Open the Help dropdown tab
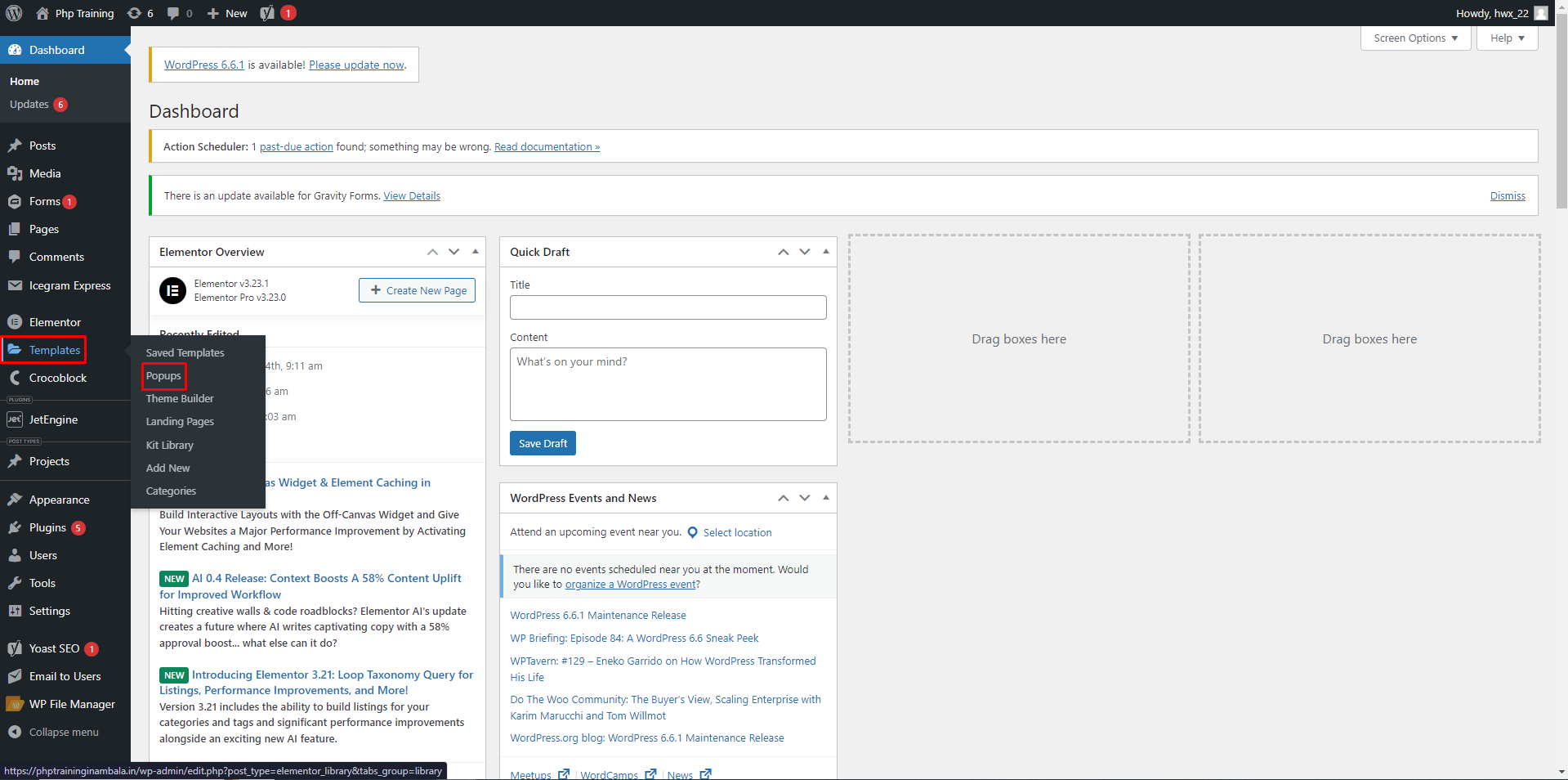The image size is (1568, 780). pos(1507,38)
